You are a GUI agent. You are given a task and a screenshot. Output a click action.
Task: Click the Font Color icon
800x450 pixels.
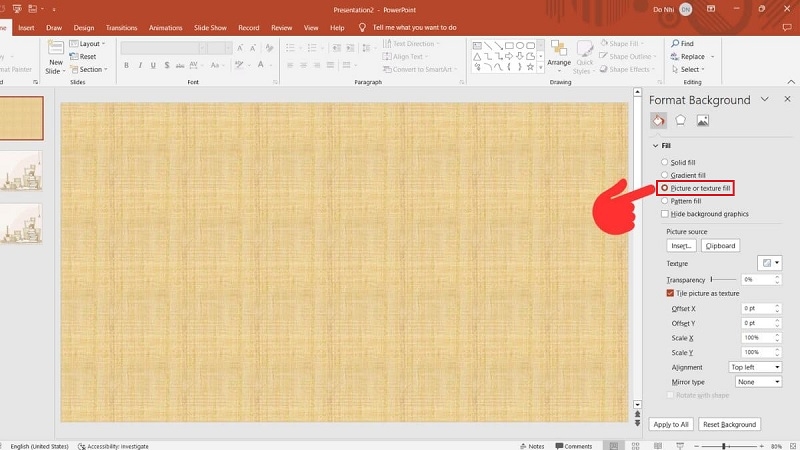tap(261, 65)
